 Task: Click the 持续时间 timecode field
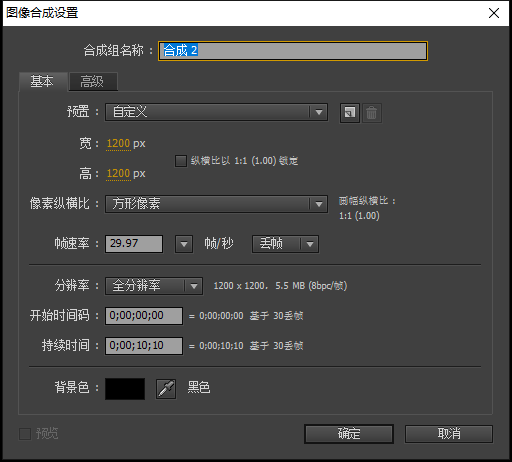pyautogui.click(x=144, y=346)
